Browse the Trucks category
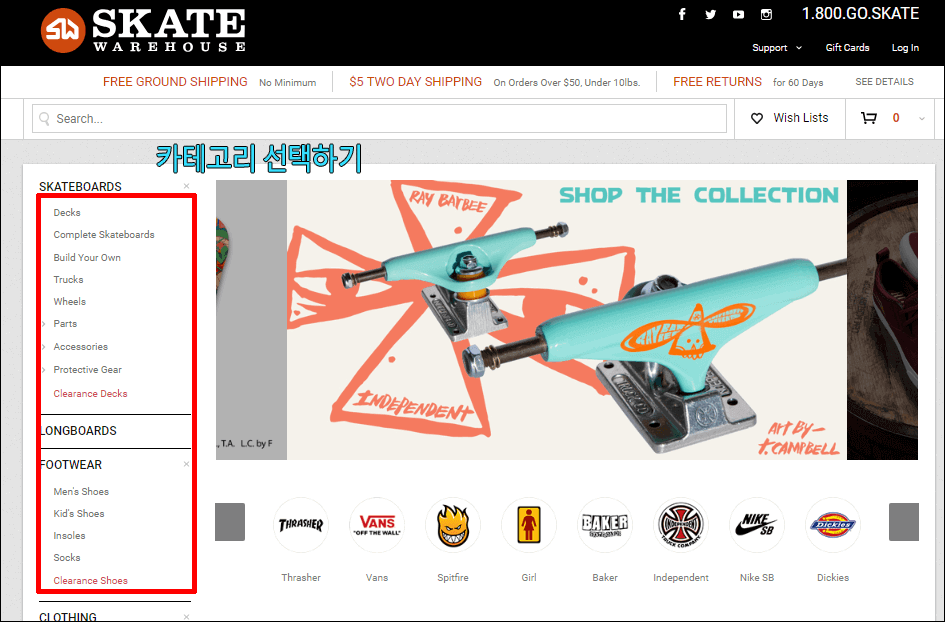The image size is (945, 622). point(68,280)
